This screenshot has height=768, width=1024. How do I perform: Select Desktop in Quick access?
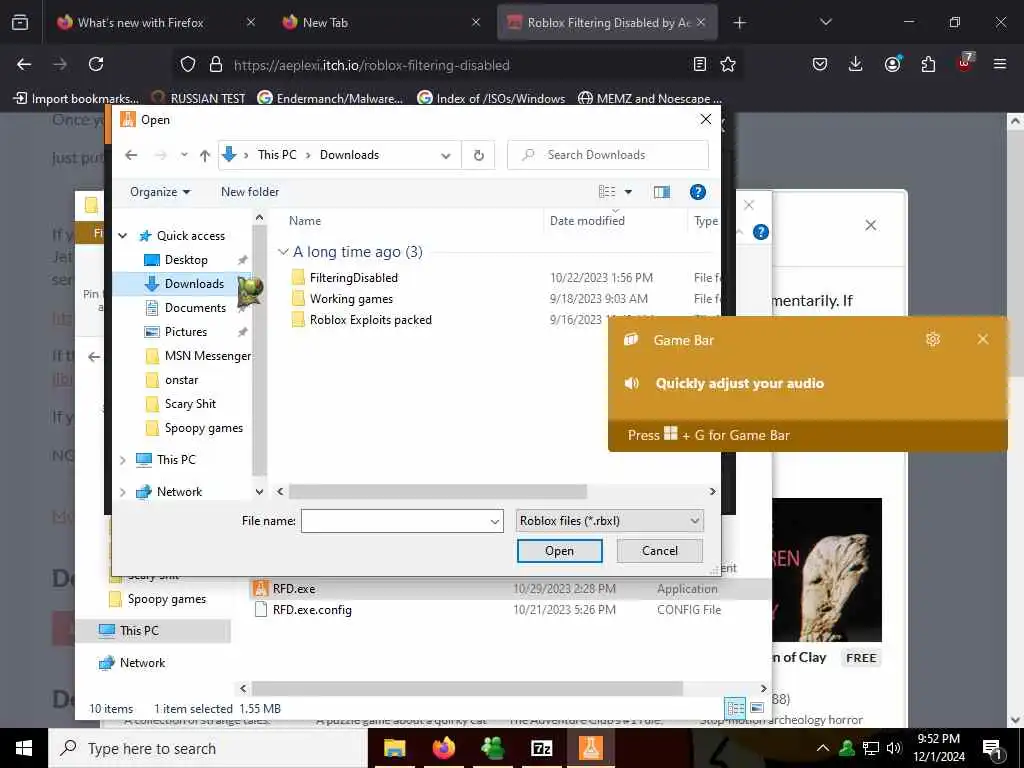point(185,260)
